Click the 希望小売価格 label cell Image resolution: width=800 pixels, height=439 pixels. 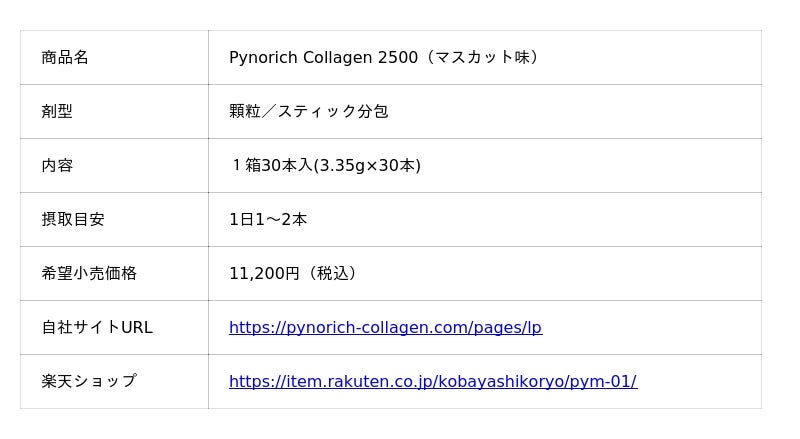[89, 273]
